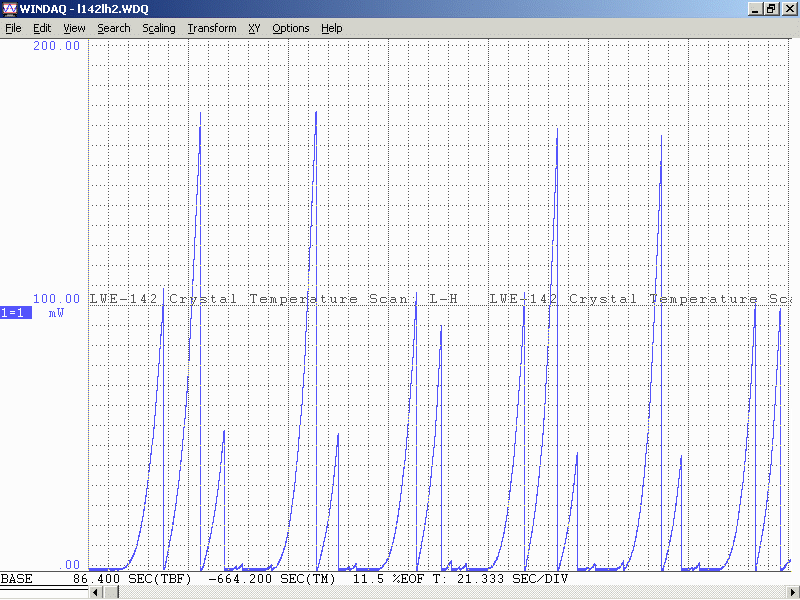Viewport: 800px width, 600px height.
Task: Open the Edit menu
Action: (x=42, y=28)
